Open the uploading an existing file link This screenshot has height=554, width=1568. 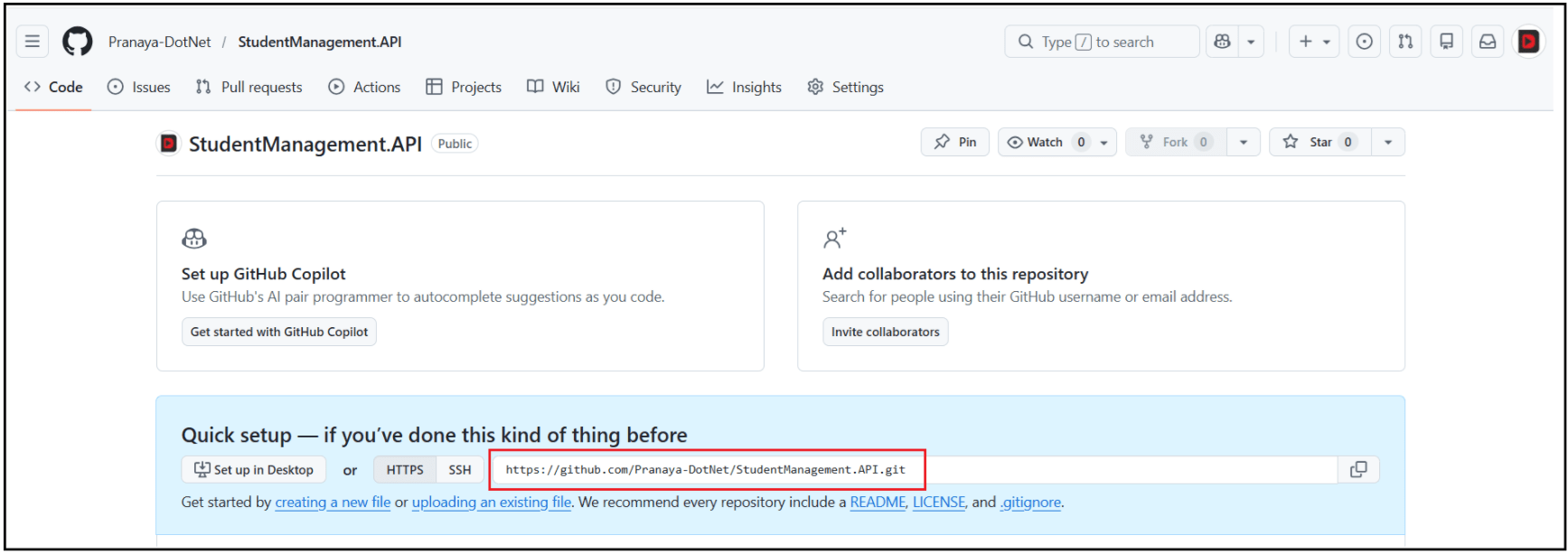coord(492,502)
